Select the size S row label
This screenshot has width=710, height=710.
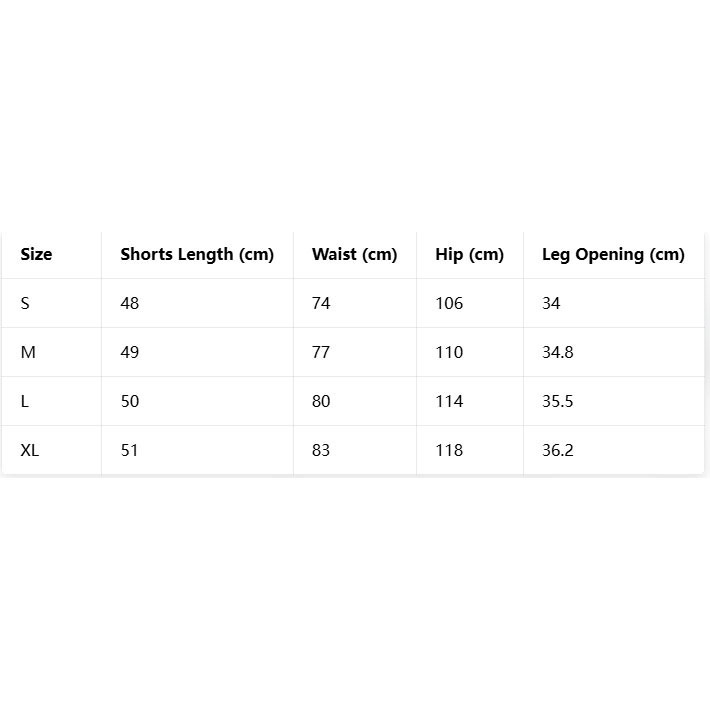click(25, 303)
